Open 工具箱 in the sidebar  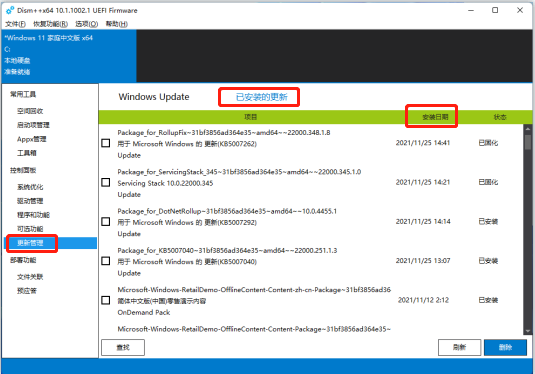click(x=27, y=153)
